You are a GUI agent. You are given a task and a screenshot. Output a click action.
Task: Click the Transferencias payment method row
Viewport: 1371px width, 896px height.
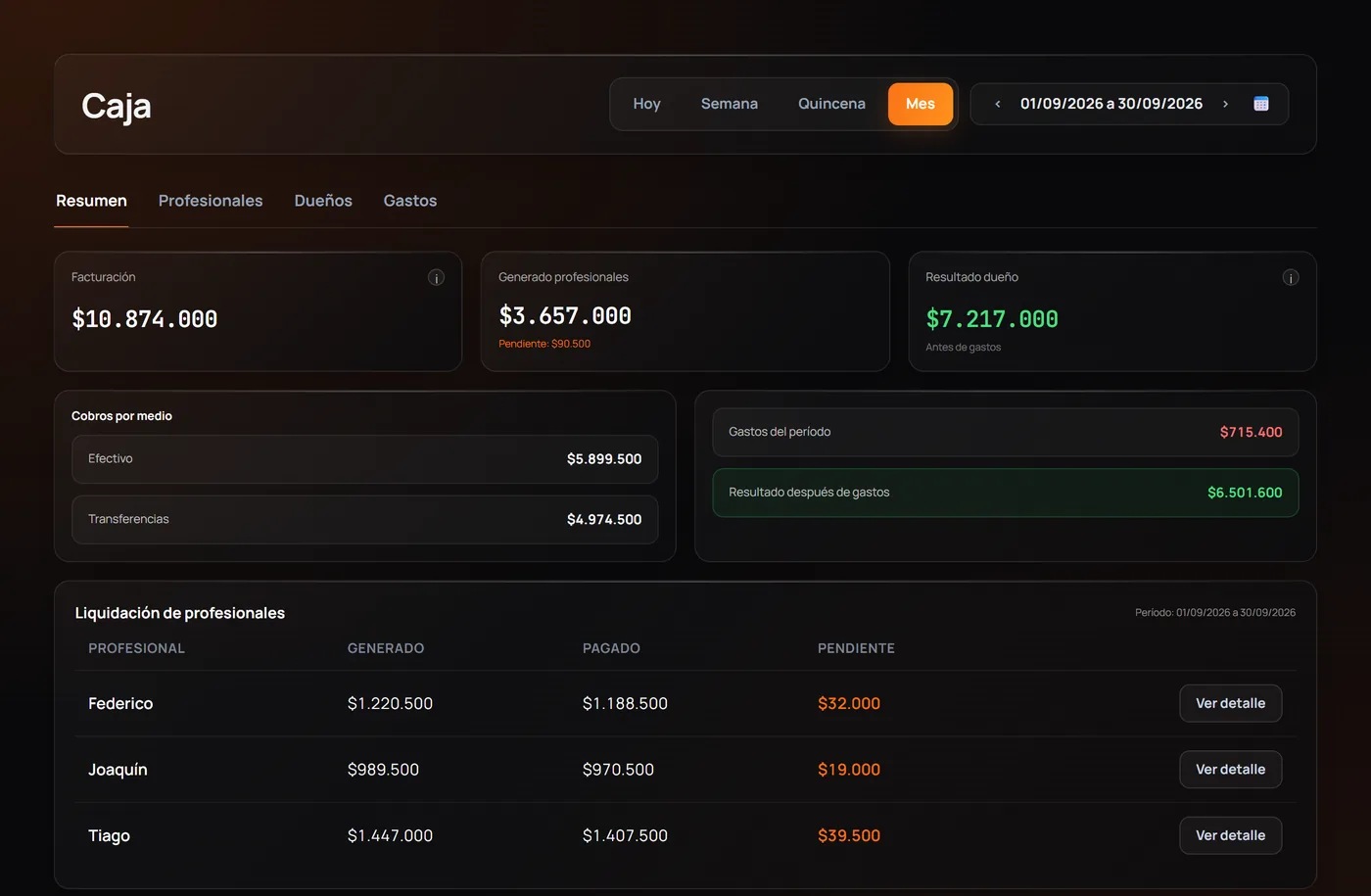[364, 520]
